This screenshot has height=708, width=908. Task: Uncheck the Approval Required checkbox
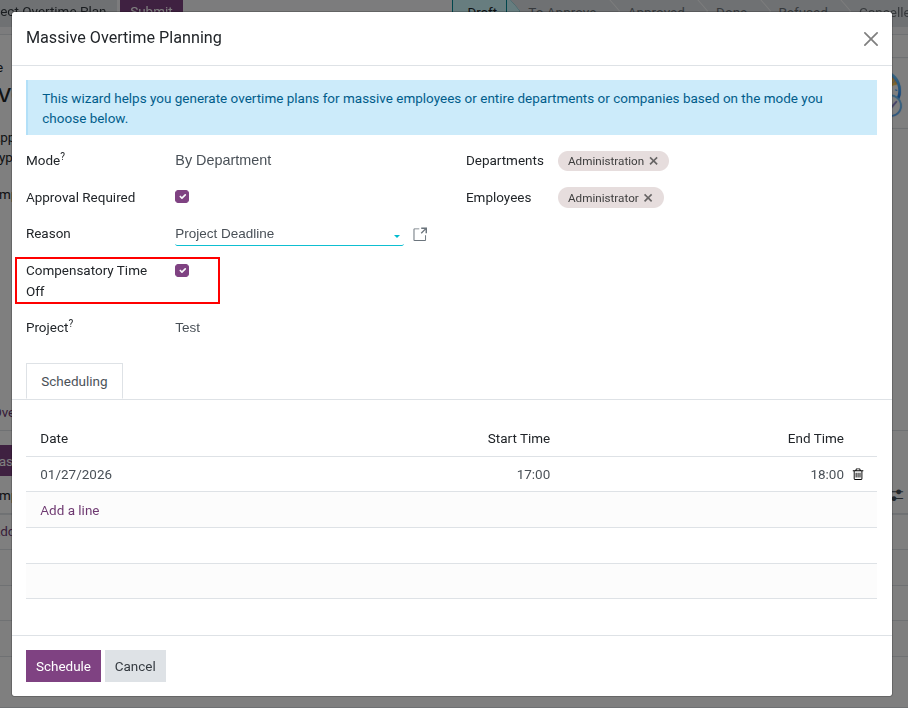point(181,197)
